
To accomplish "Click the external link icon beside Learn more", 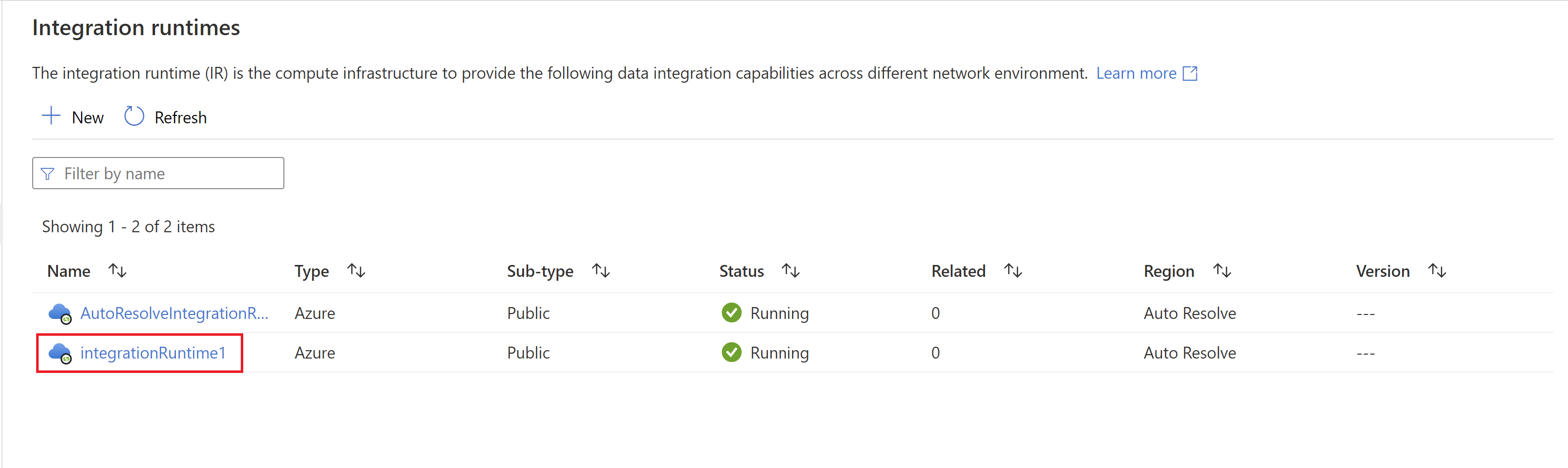I will click(1190, 73).
